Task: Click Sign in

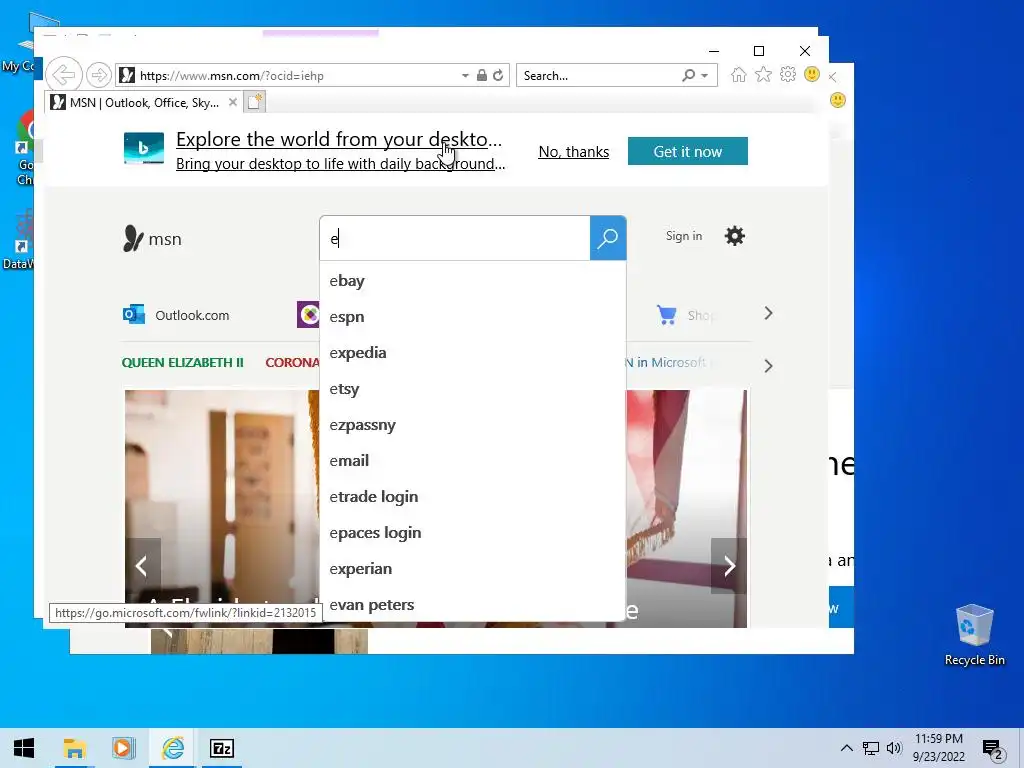Action: tap(684, 236)
